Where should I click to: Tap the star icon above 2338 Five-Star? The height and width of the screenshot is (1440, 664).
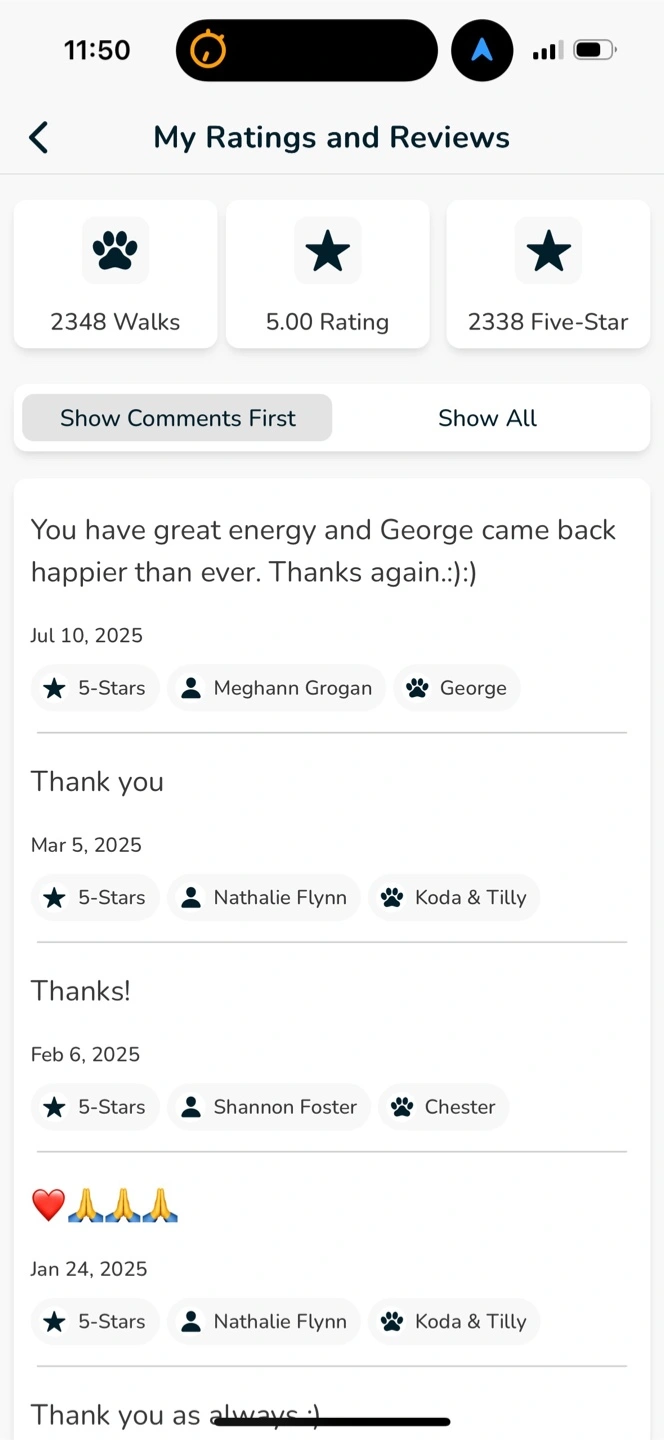(x=548, y=250)
